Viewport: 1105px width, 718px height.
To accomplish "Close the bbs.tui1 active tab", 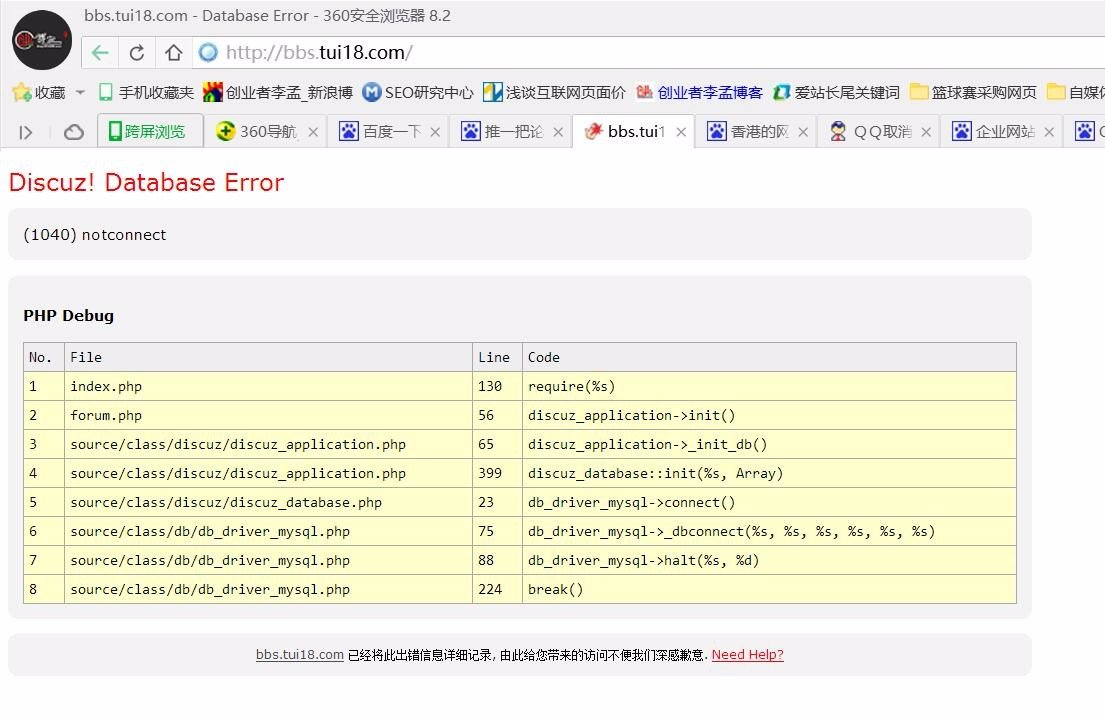I will tap(681, 132).
